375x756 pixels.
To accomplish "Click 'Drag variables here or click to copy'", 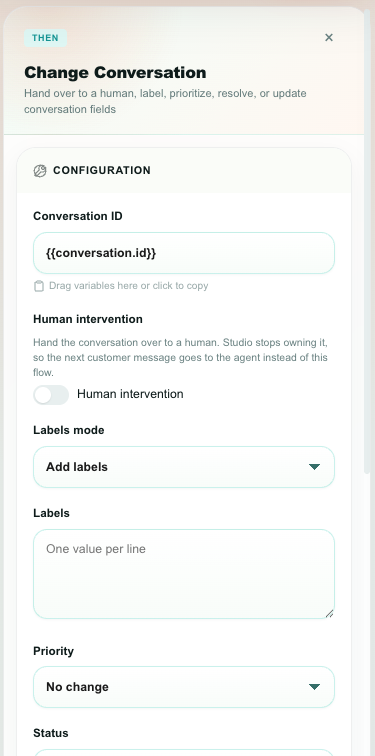I will pos(129,286).
